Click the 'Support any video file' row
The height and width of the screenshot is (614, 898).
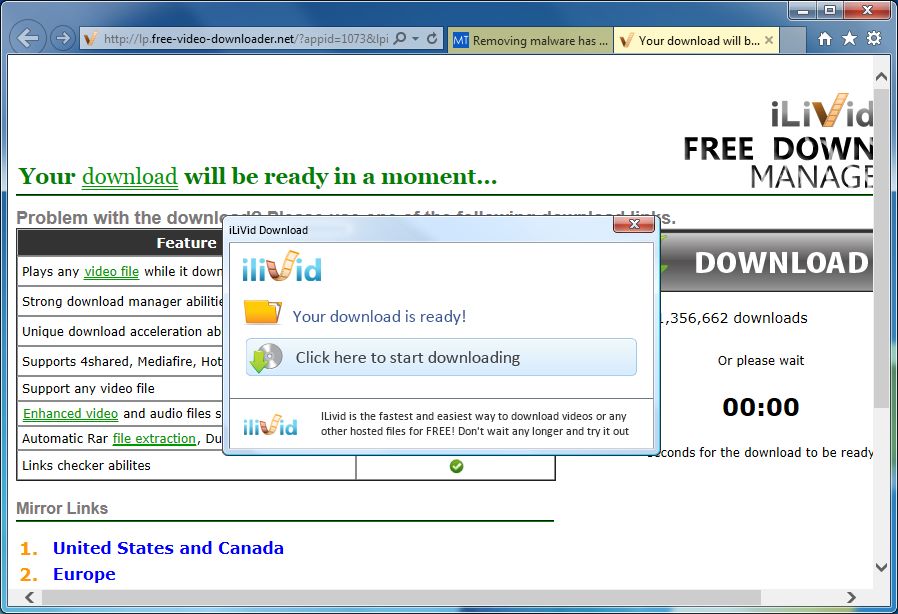point(120,388)
